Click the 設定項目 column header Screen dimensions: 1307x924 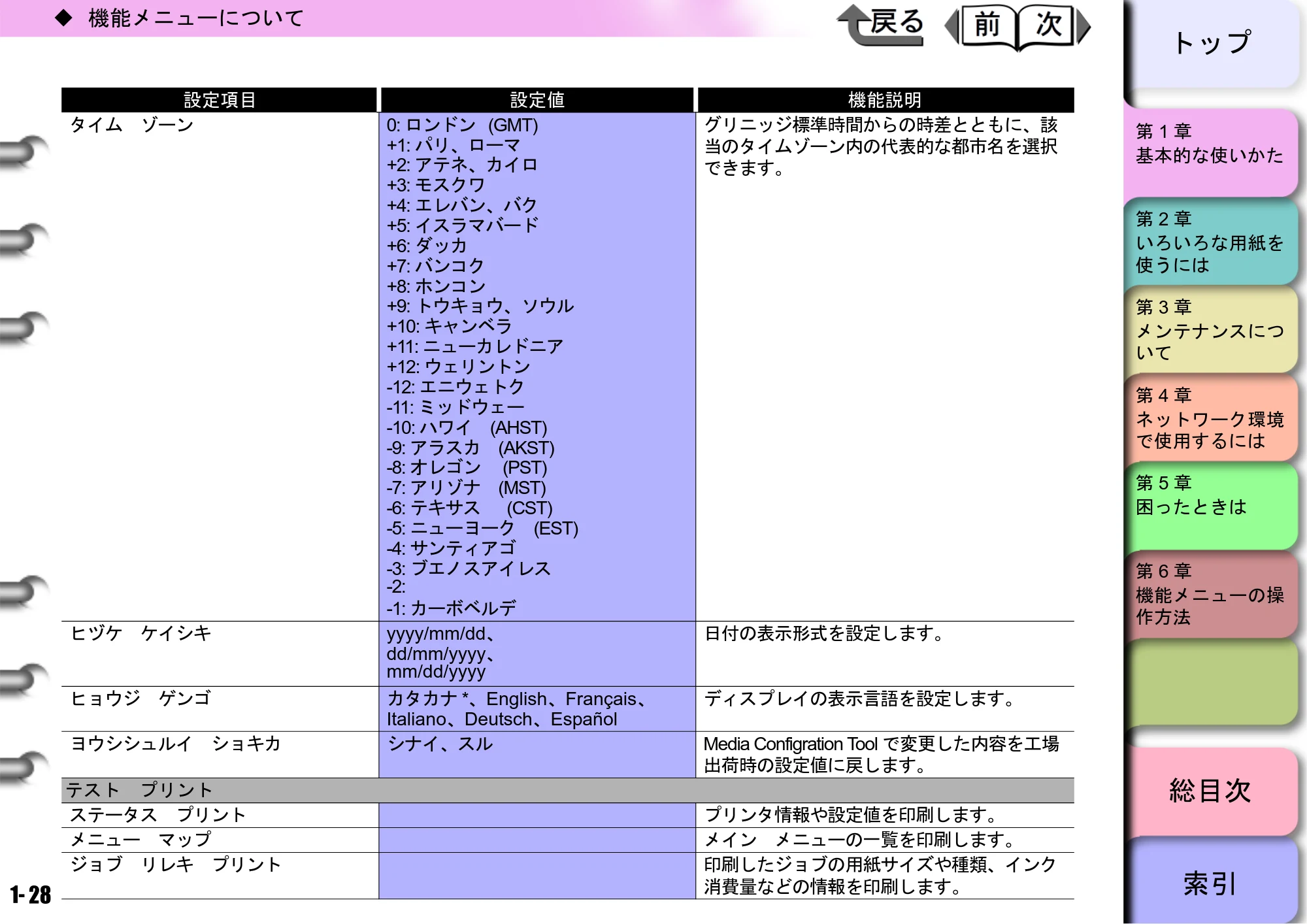pyautogui.click(x=220, y=100)
